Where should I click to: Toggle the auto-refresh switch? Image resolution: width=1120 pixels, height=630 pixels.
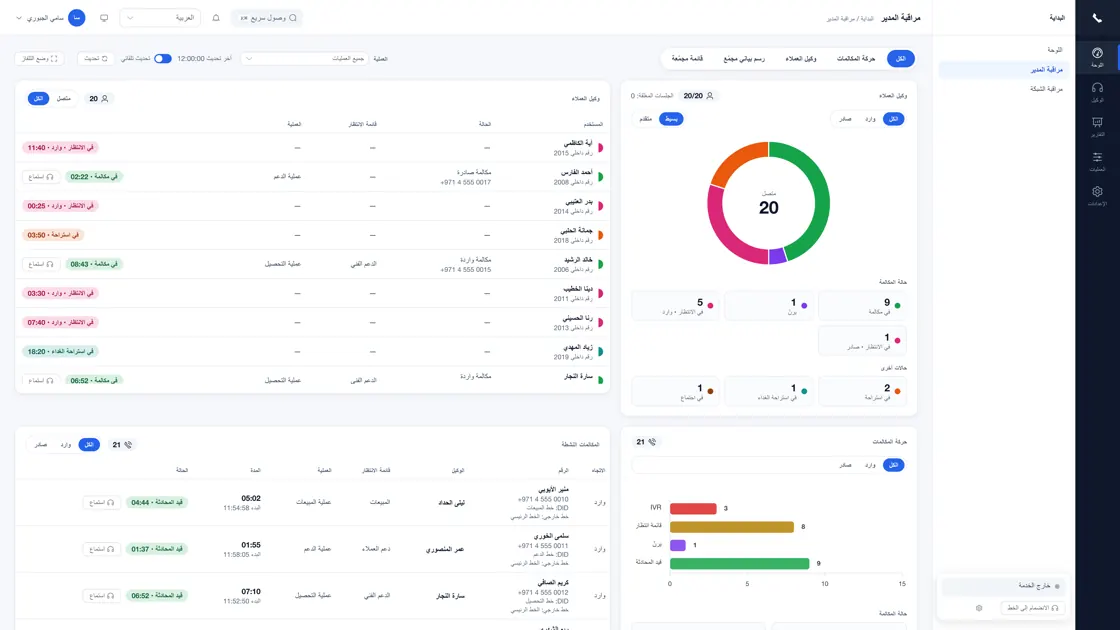(x=163, y=59)
